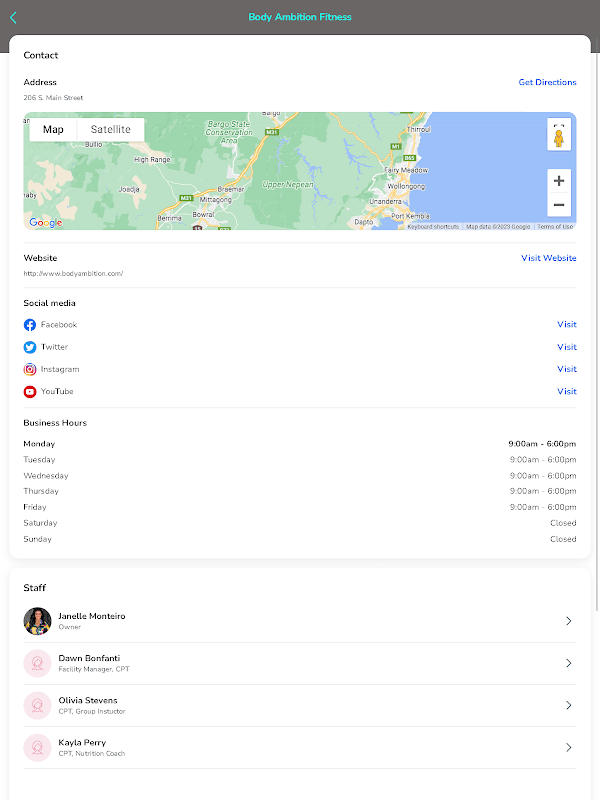Expand Kayla Perry's details chevron
600x800 pixels.
[x=568, y=748]
